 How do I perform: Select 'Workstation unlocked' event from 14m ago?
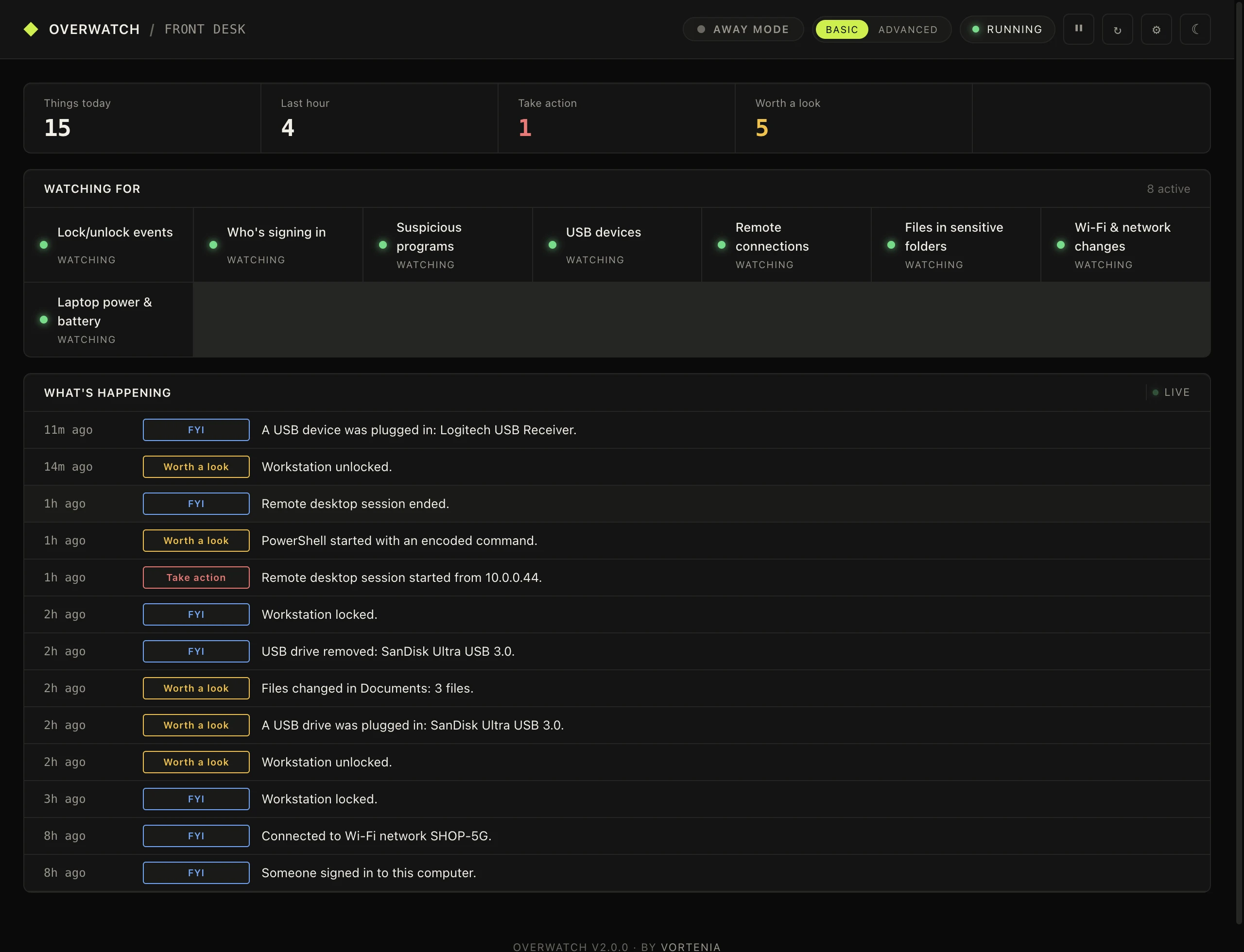[617, 466]
